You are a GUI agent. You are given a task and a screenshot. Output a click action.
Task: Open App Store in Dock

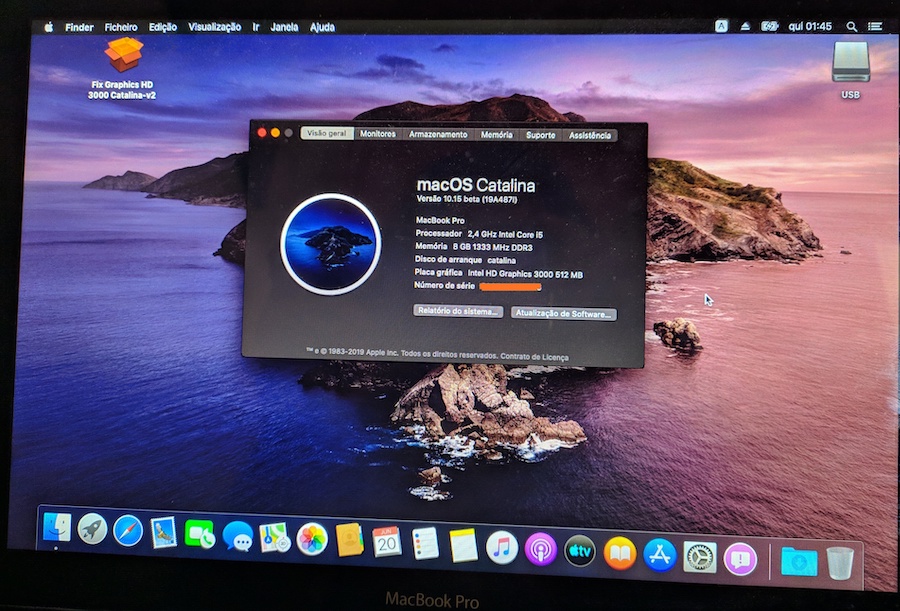tap(660, 555)
